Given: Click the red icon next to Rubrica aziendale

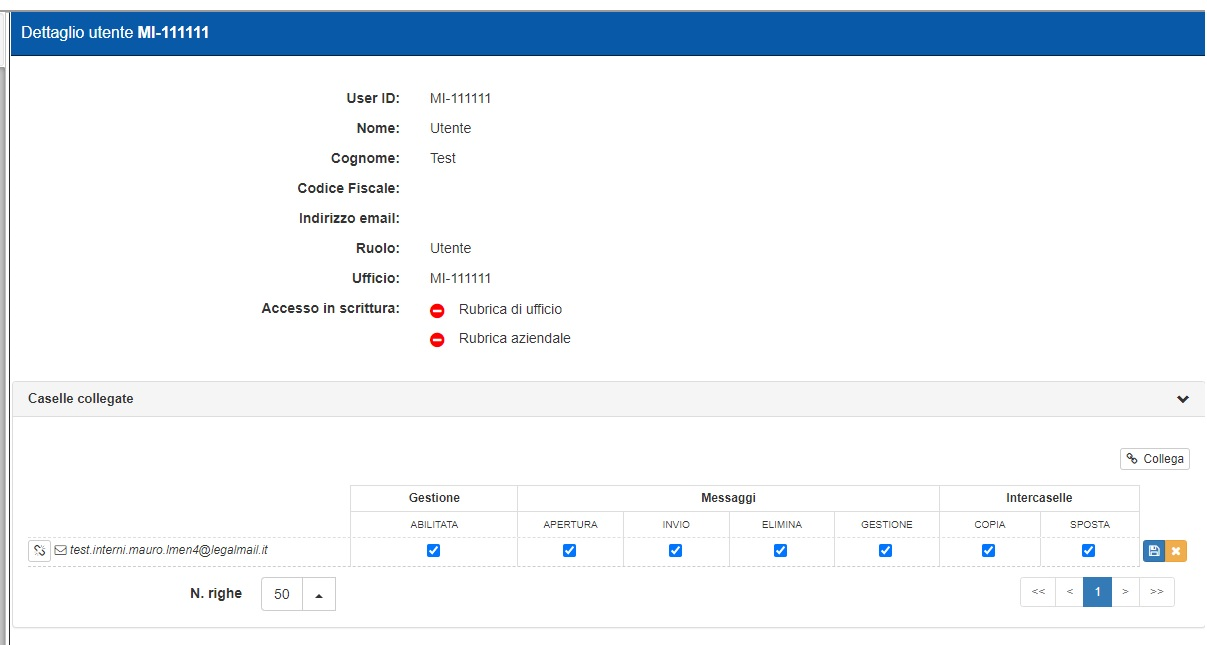Looking at the screenshot, I should coord(437,340).
